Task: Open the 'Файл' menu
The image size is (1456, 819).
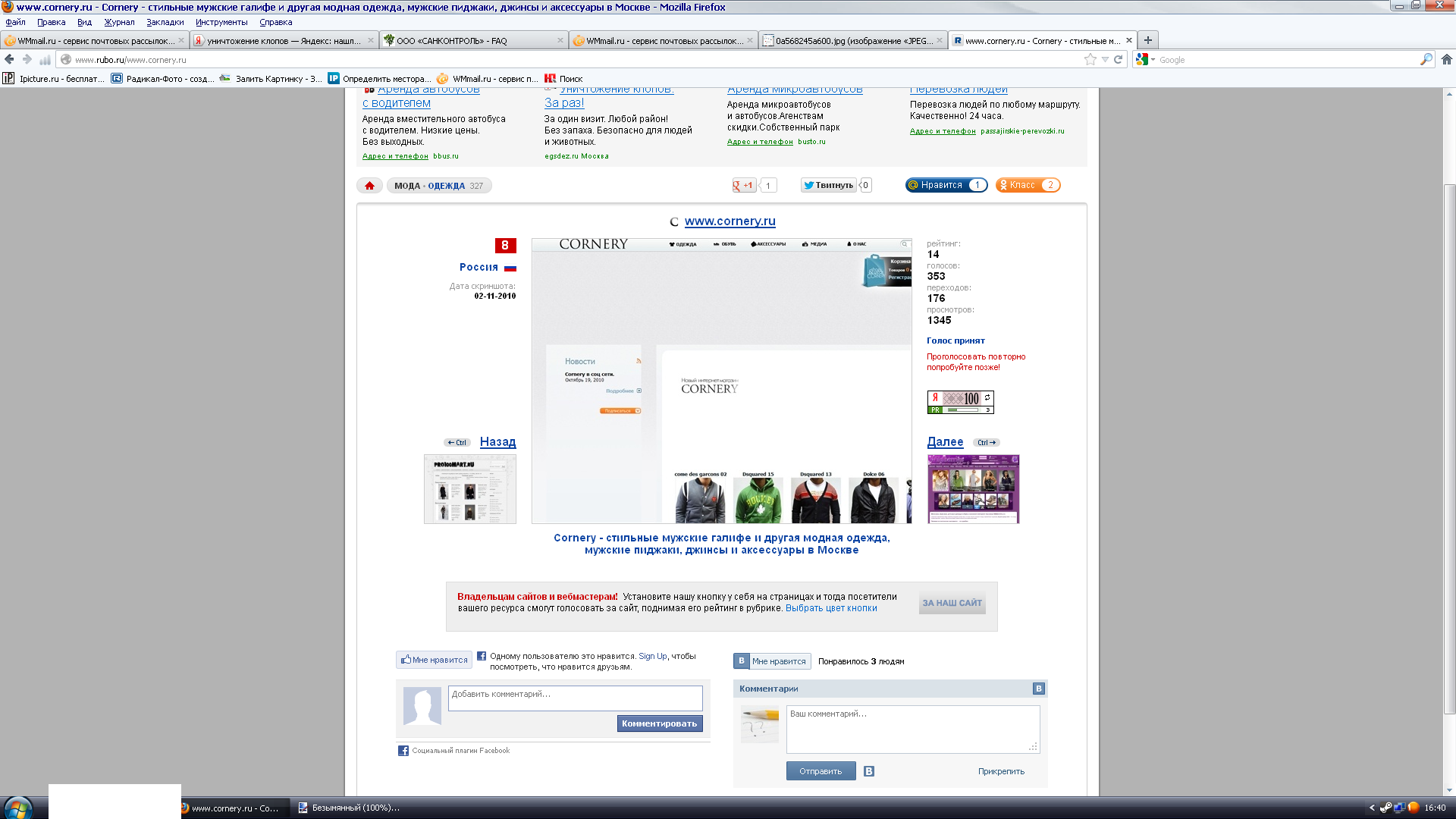Action: [15, 22]
